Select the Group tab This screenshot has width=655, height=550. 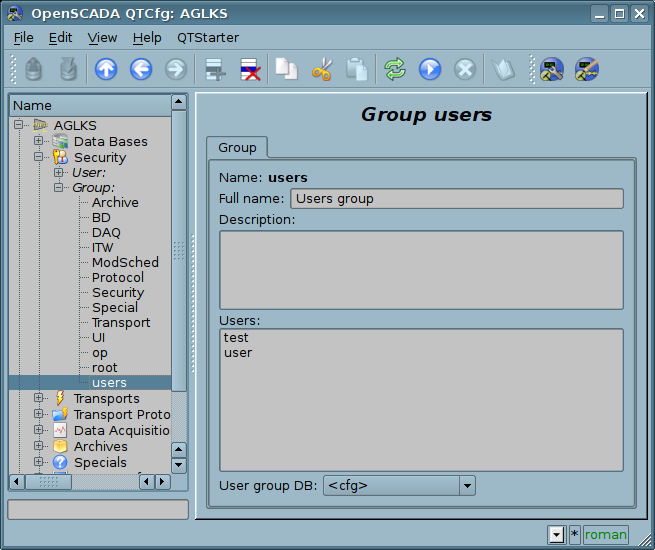click(237, 147)
